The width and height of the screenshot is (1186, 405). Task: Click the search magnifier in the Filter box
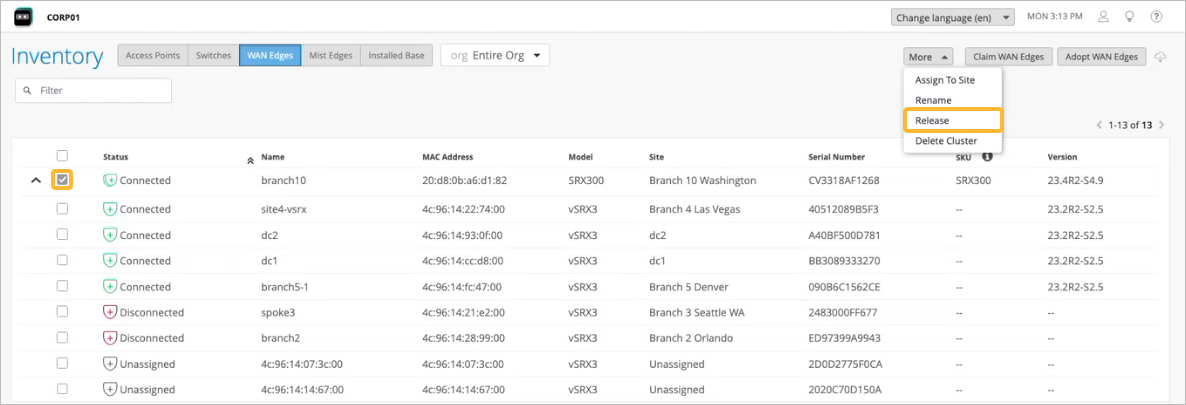click(x=28, y=90)
